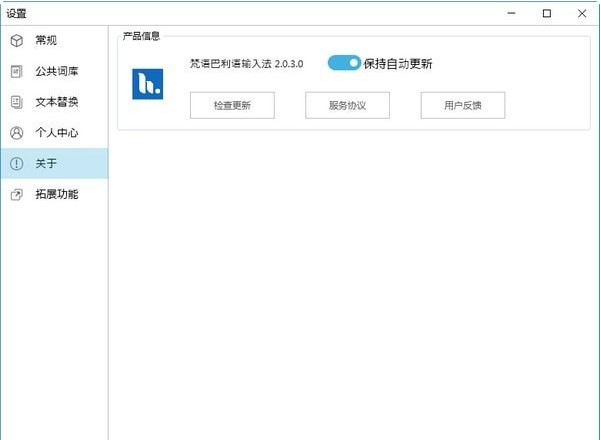Click the cube icon beside 常规
The width and height of the screenshot is (601, 440).
click(x=16, y=40)
